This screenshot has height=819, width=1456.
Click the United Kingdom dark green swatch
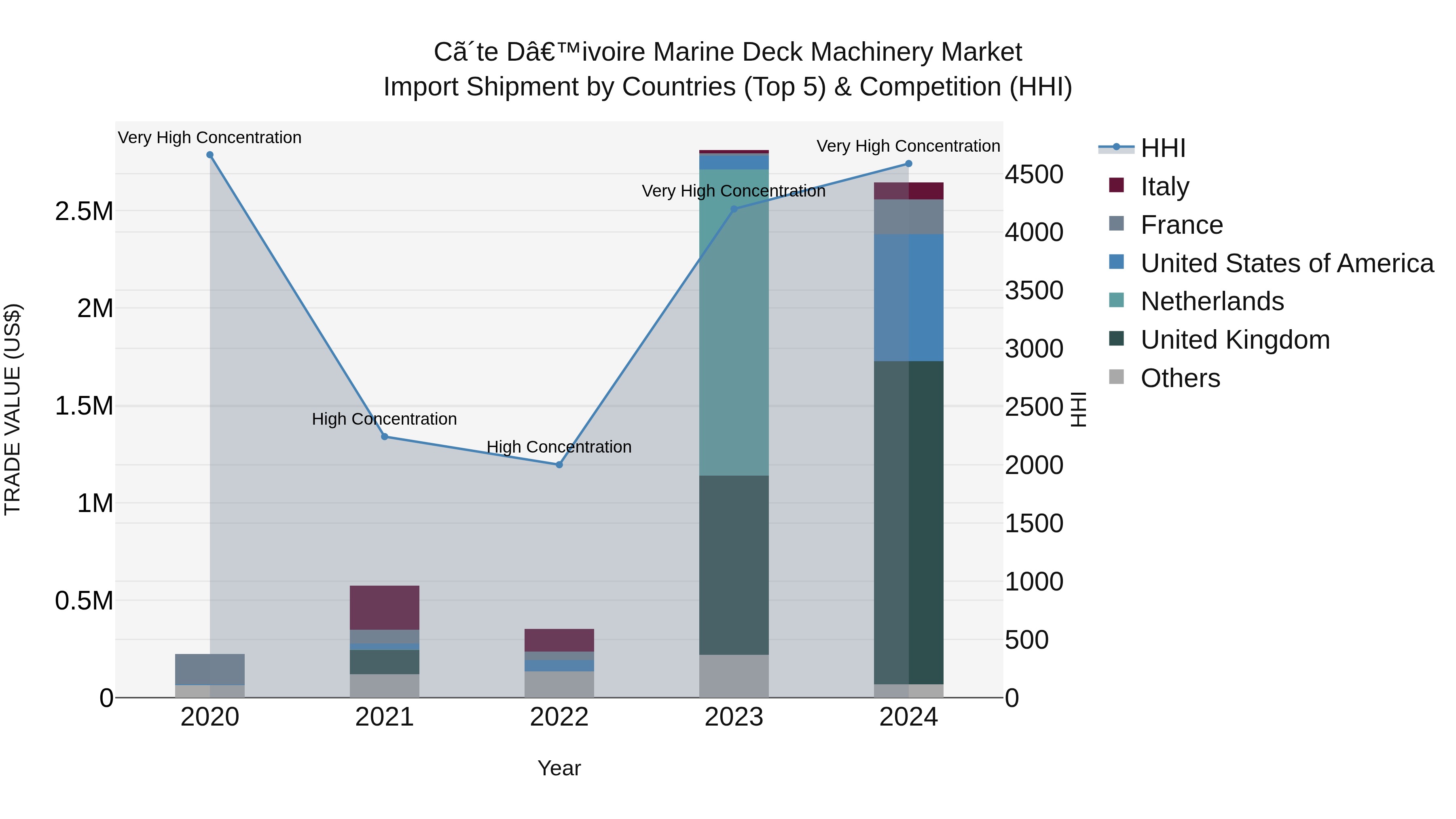pyautogui.click(x=1116, y=339)
